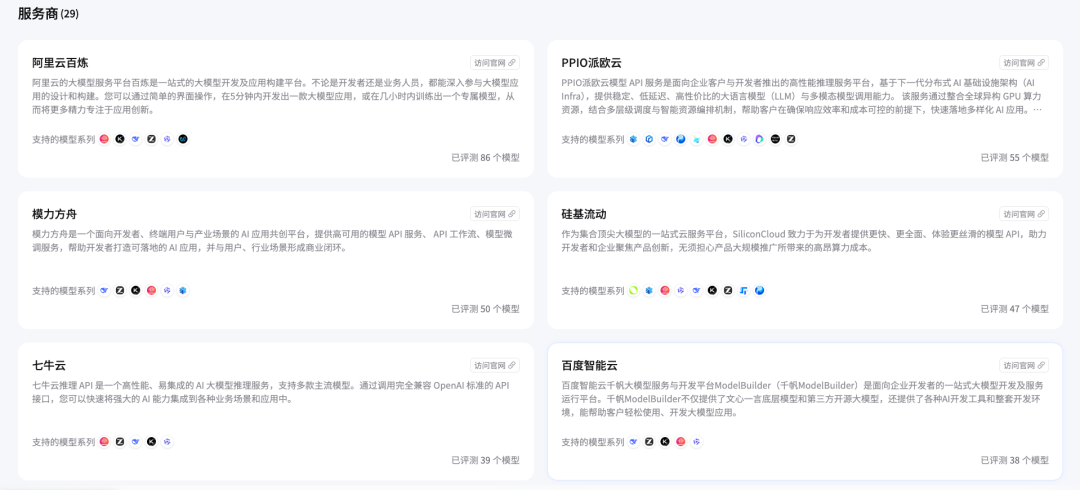The width and height of the screenshot is (1080, 490).
Task: Click the purple Qwen icon in 阿里云百炼 card
Action: pos(167,139)
